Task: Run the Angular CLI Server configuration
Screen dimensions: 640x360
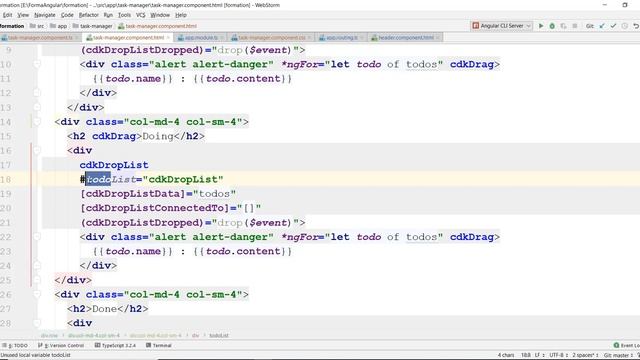Action: [x=541, y=26]
